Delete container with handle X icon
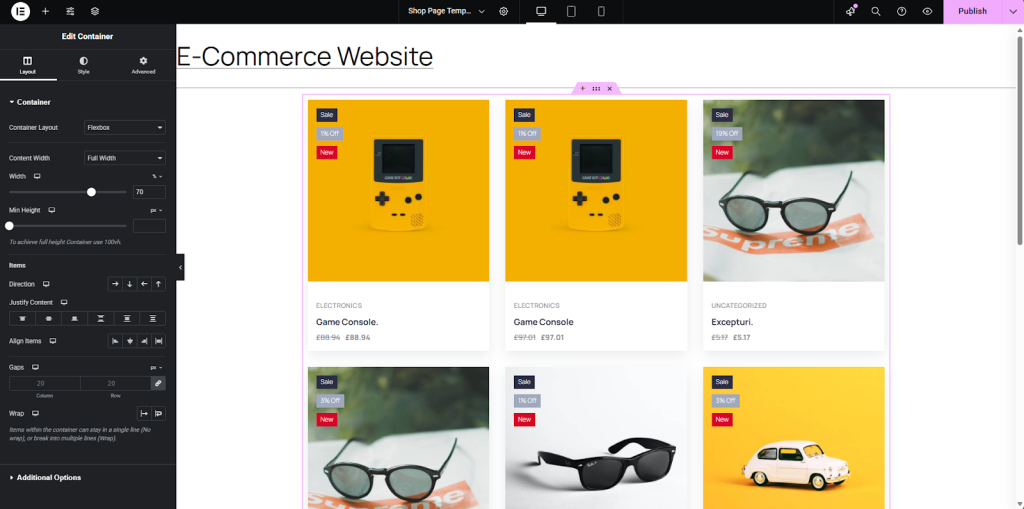This screenshot has width=1024, height=509. coord(609,88)
